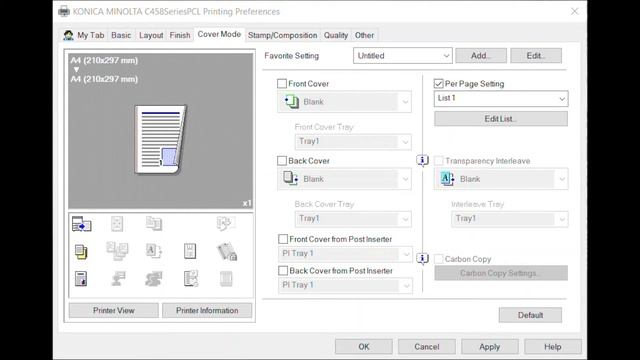Switch to the My Tab tab
The image size is (640, 360).
[x=84, y=35]
